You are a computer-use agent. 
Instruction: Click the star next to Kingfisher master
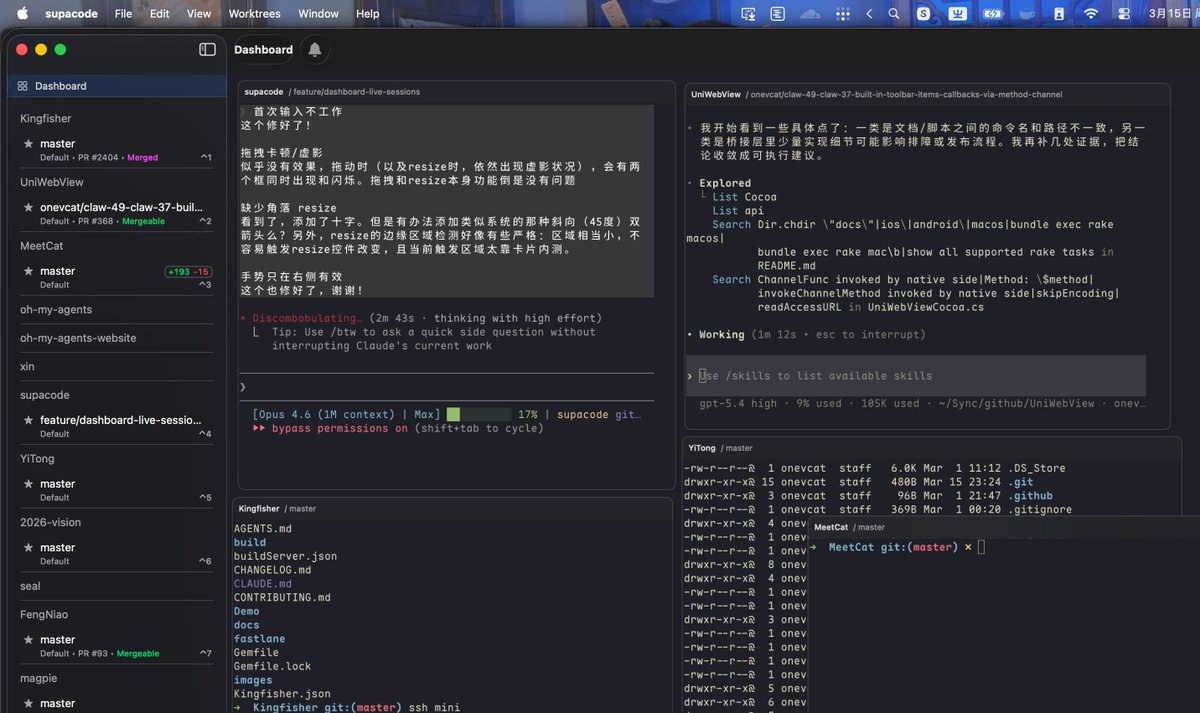click(x=28, y=144)
